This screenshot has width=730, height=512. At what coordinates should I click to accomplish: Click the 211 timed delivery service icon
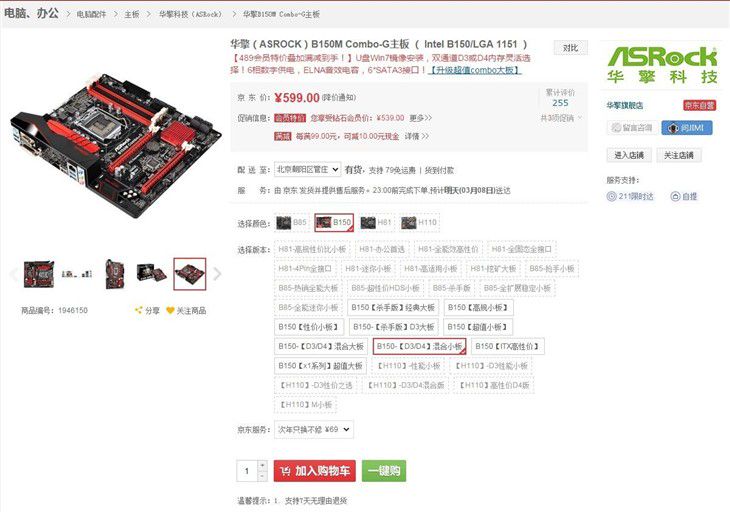tap(611, 196)
